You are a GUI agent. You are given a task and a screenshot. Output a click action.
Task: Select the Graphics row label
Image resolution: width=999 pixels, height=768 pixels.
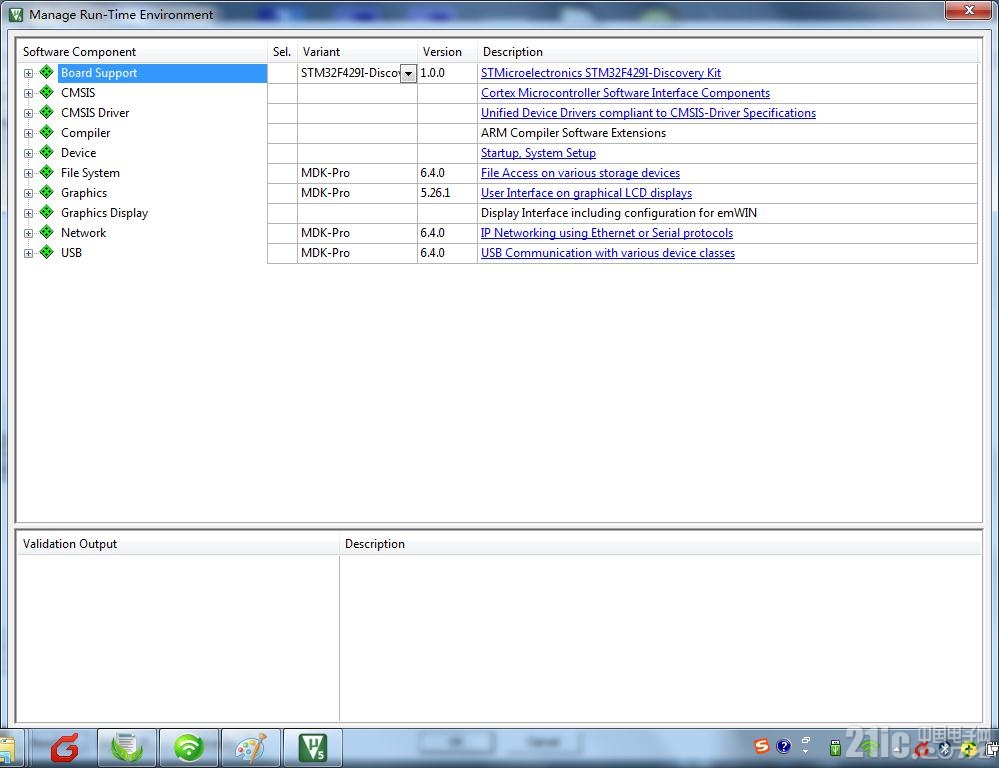click(83, 193)
